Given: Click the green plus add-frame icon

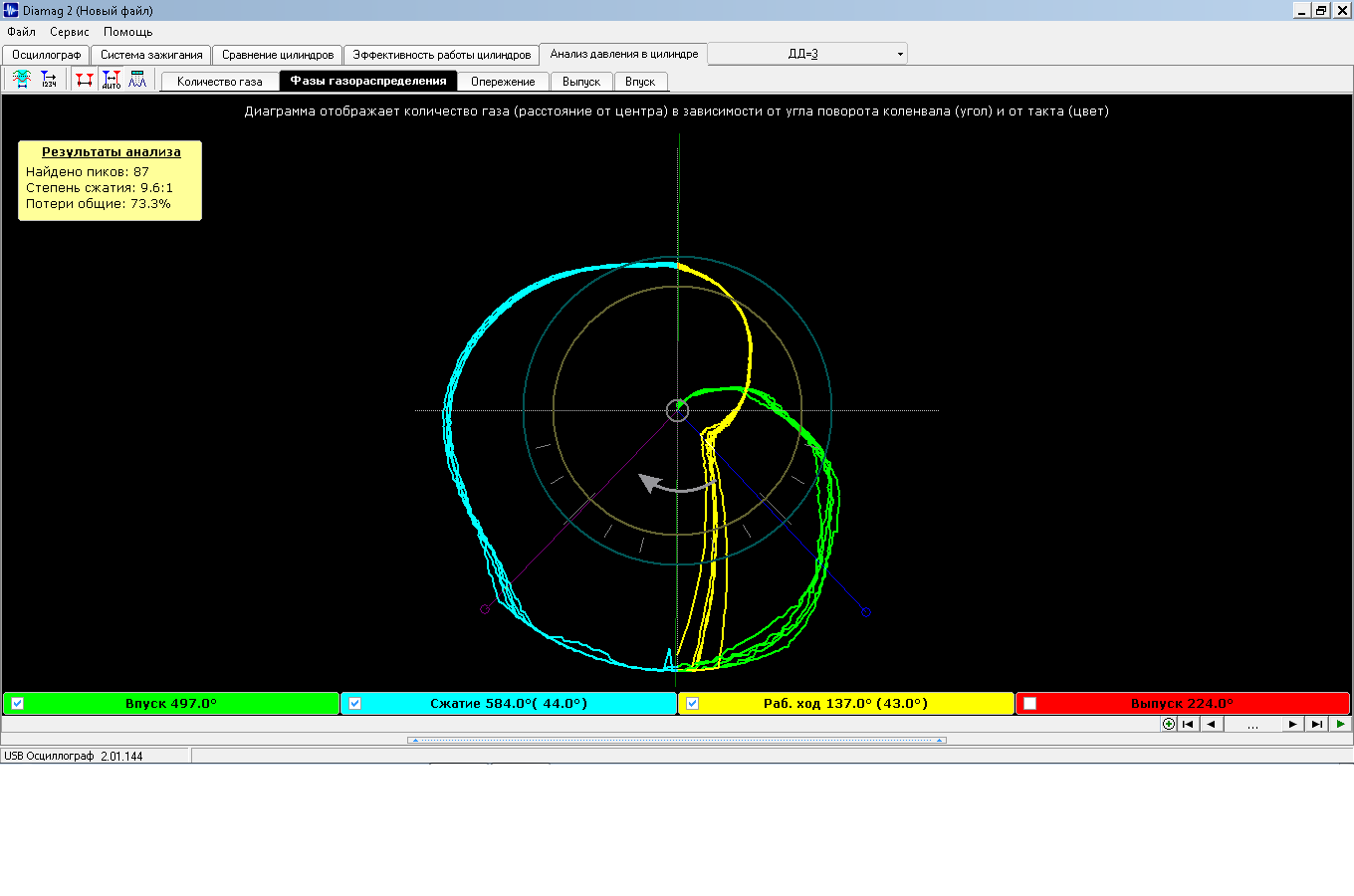Looking at the screenshot, I should coord(1169,724).
